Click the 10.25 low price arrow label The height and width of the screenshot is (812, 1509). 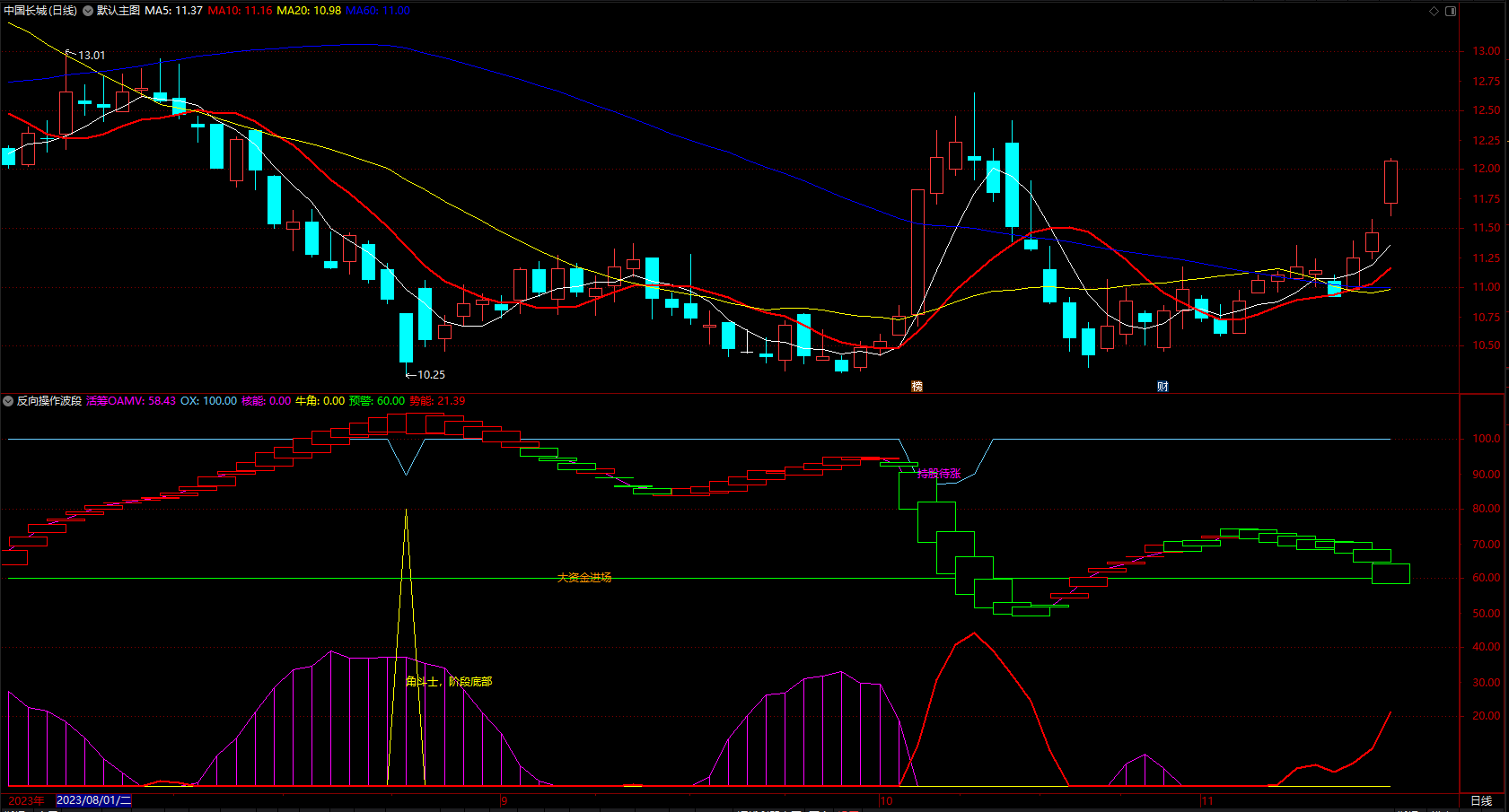426,374
